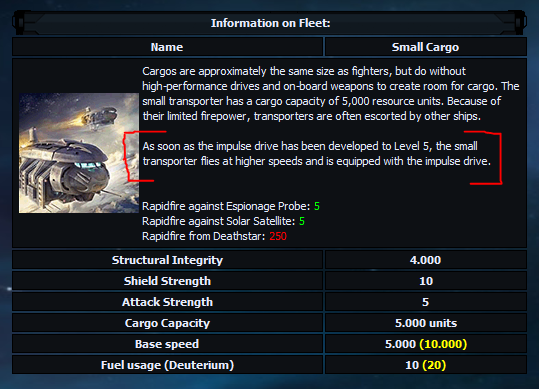Click the Attack Strength row label
The height and width of the screenshot is (389, 539).
point(167,302)
